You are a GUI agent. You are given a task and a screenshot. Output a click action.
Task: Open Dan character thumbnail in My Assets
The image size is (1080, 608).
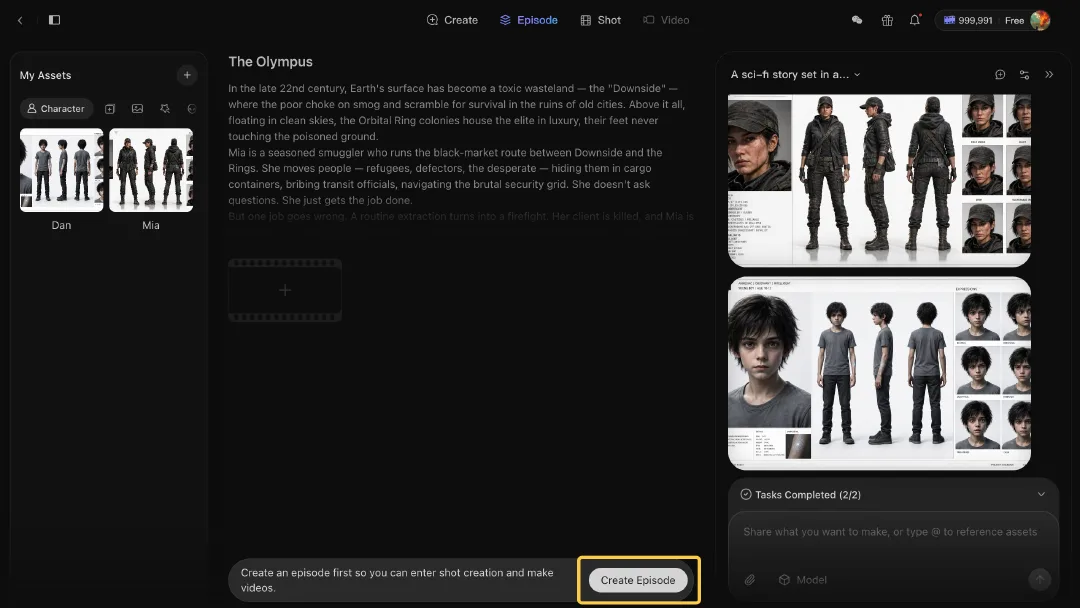[61, 170]
